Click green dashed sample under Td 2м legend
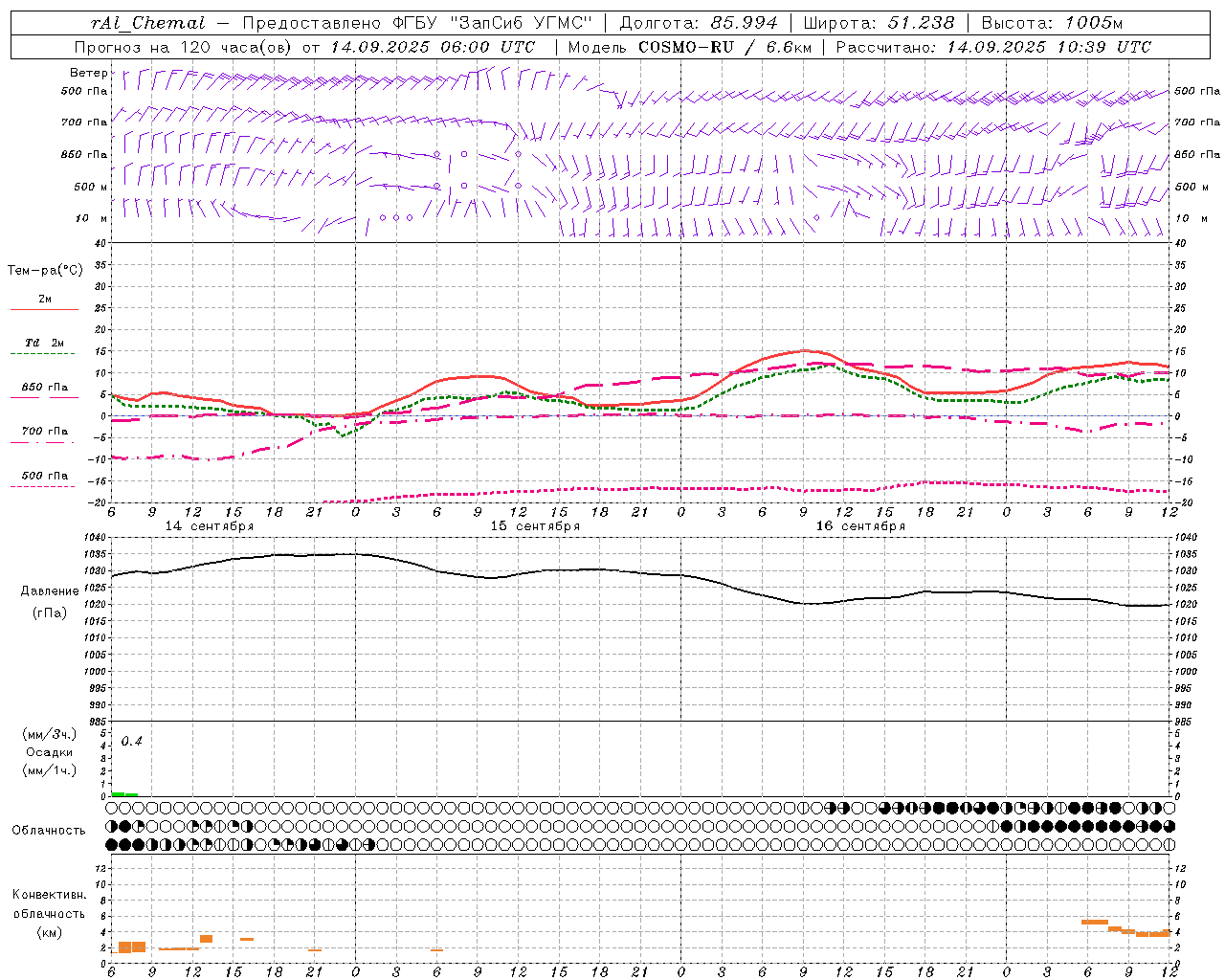 click(42, 354)
